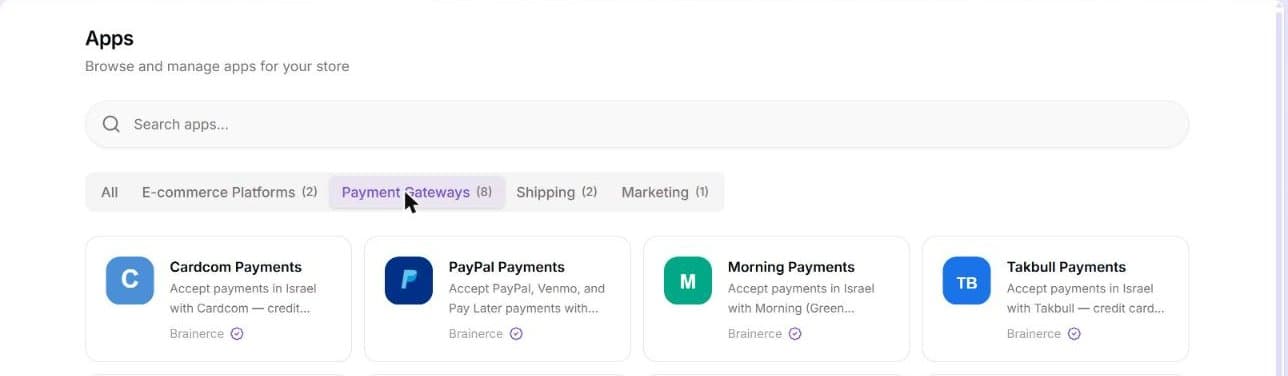Viewport: 1288px width, 376px height.
Task: Click the Morning Payments M logo
Action: (x=688, y=281)
